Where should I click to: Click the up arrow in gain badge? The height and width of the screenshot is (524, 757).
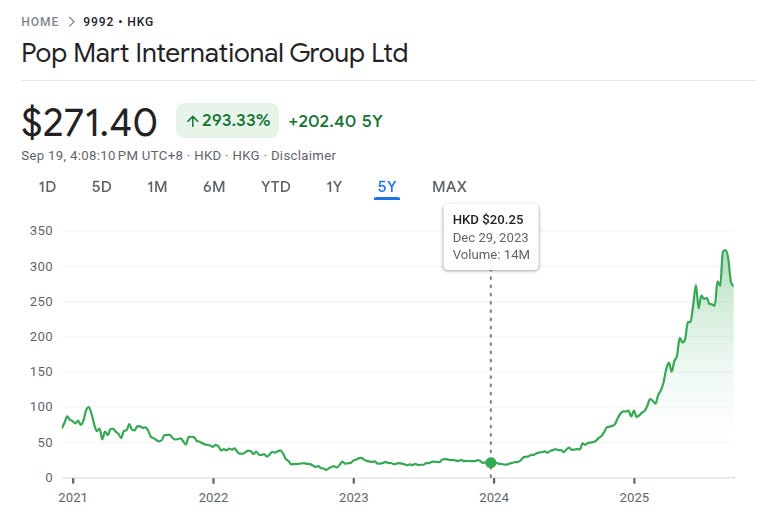(x=193, y=121)
